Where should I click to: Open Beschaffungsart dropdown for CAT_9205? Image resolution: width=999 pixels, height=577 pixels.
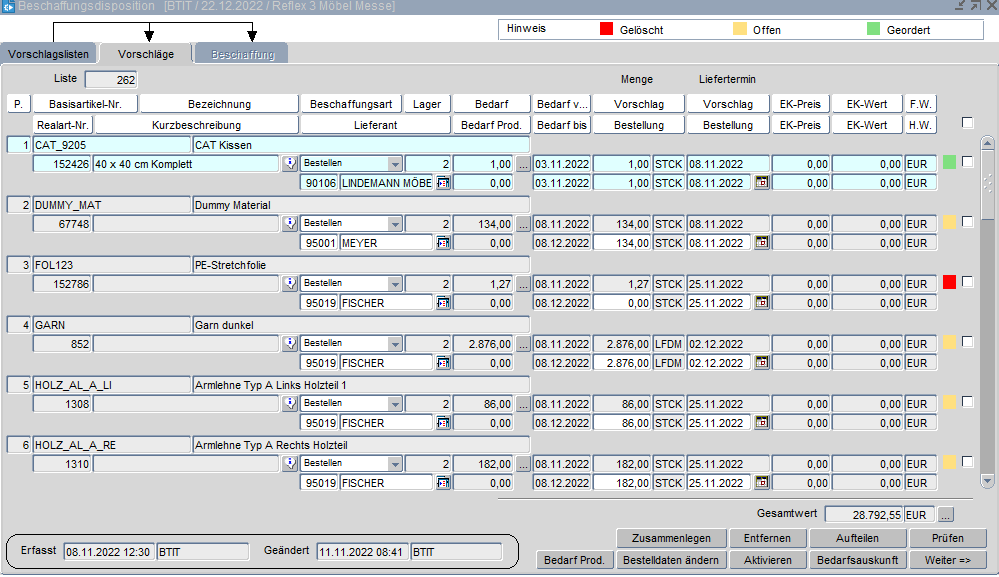(x=394, y=164)
